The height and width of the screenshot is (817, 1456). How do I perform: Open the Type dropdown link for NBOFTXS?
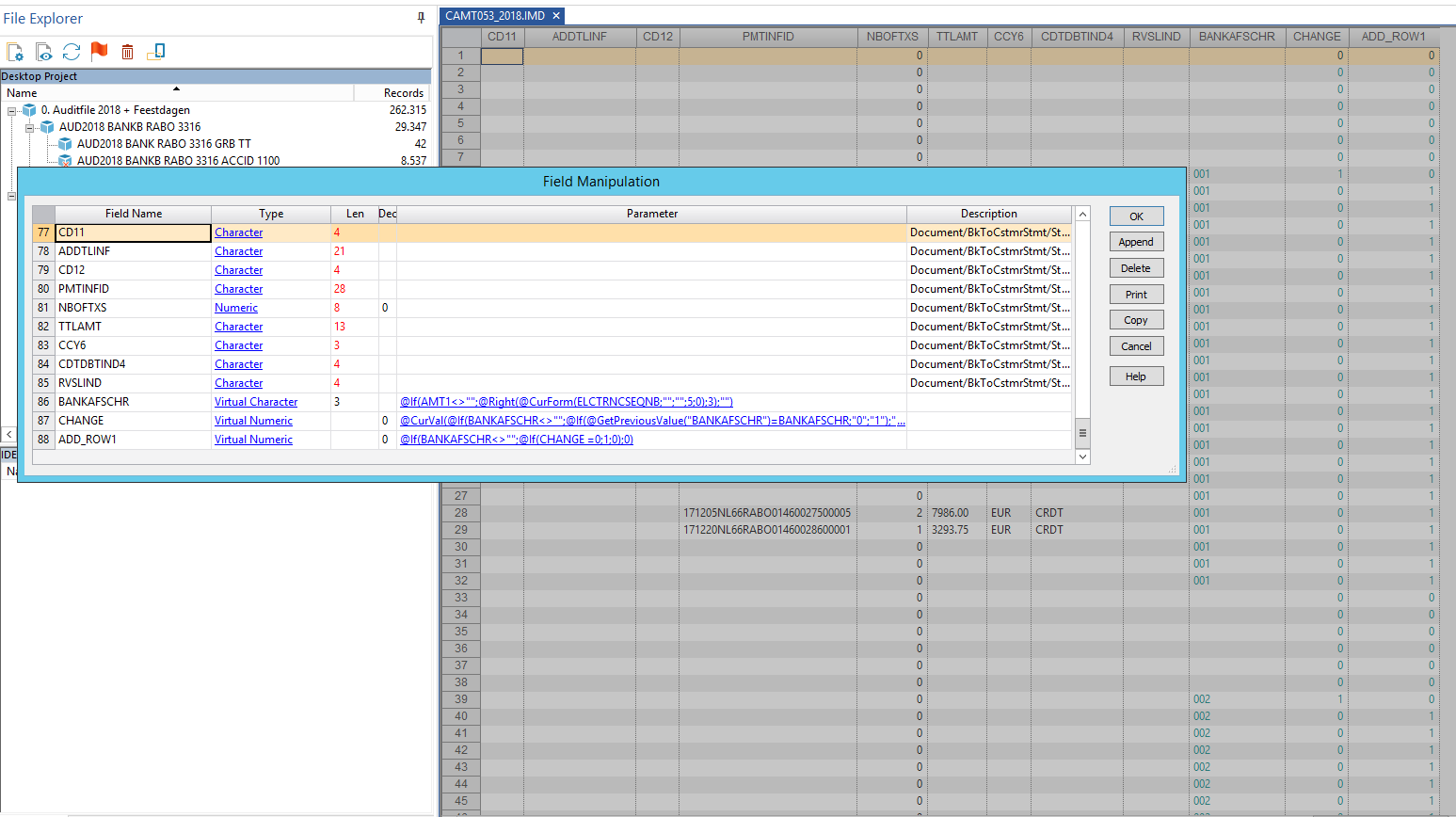235,308
